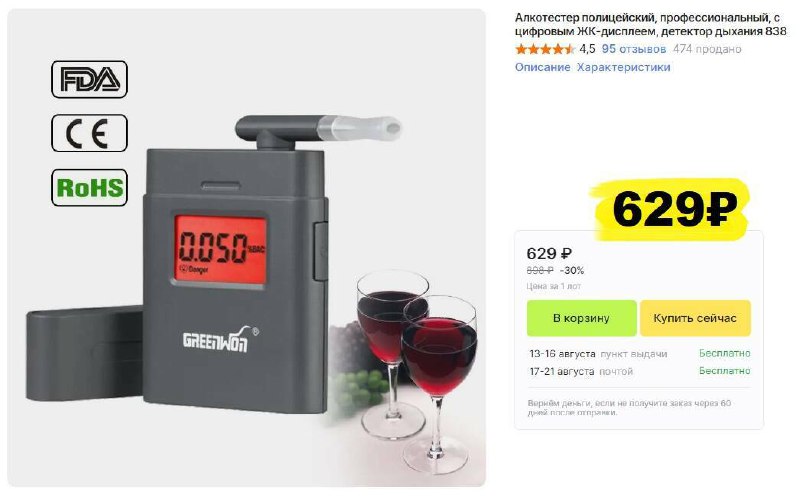Click Купить сейчас button

(x=695, y=318)
